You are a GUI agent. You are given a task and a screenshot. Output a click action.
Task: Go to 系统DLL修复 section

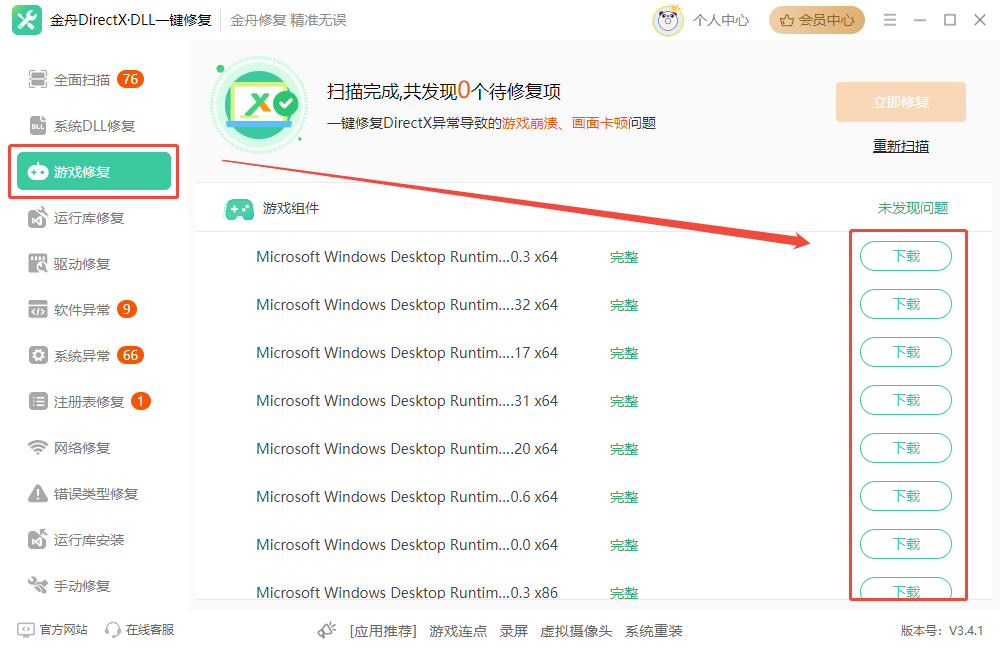coord(93,126)
